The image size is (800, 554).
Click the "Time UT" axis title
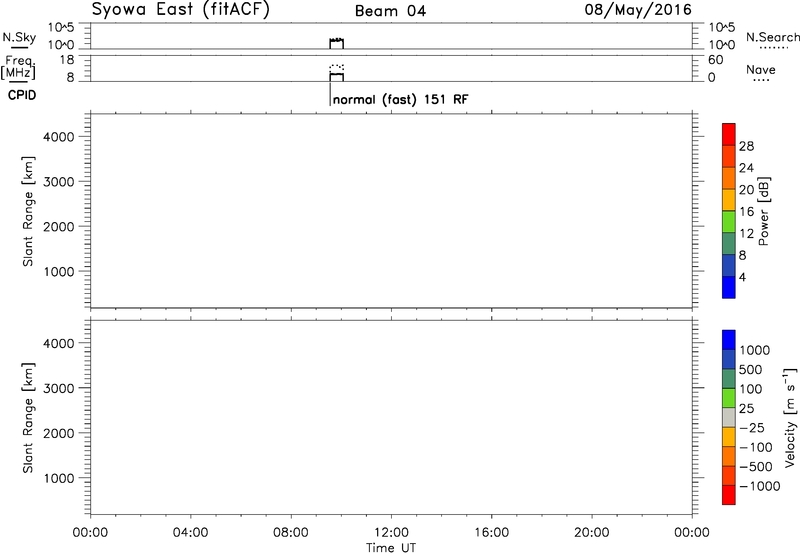tap(391, 548)
